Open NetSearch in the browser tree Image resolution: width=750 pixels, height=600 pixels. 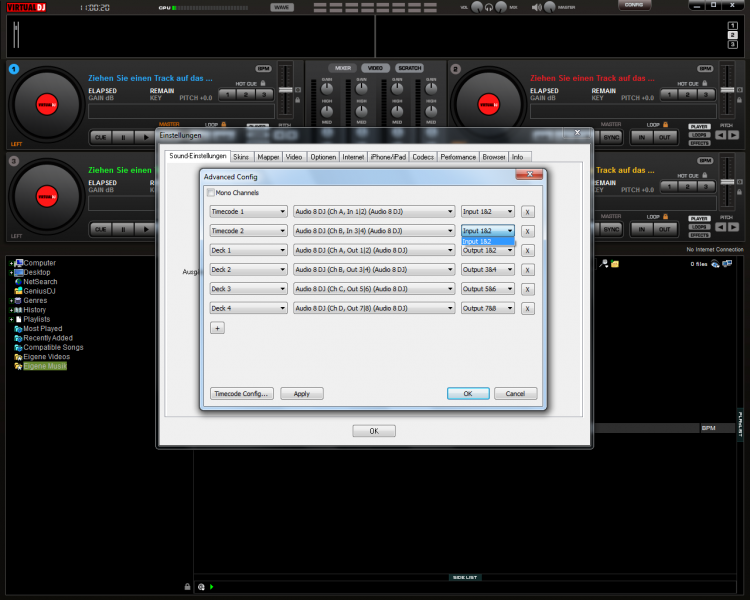40,282
